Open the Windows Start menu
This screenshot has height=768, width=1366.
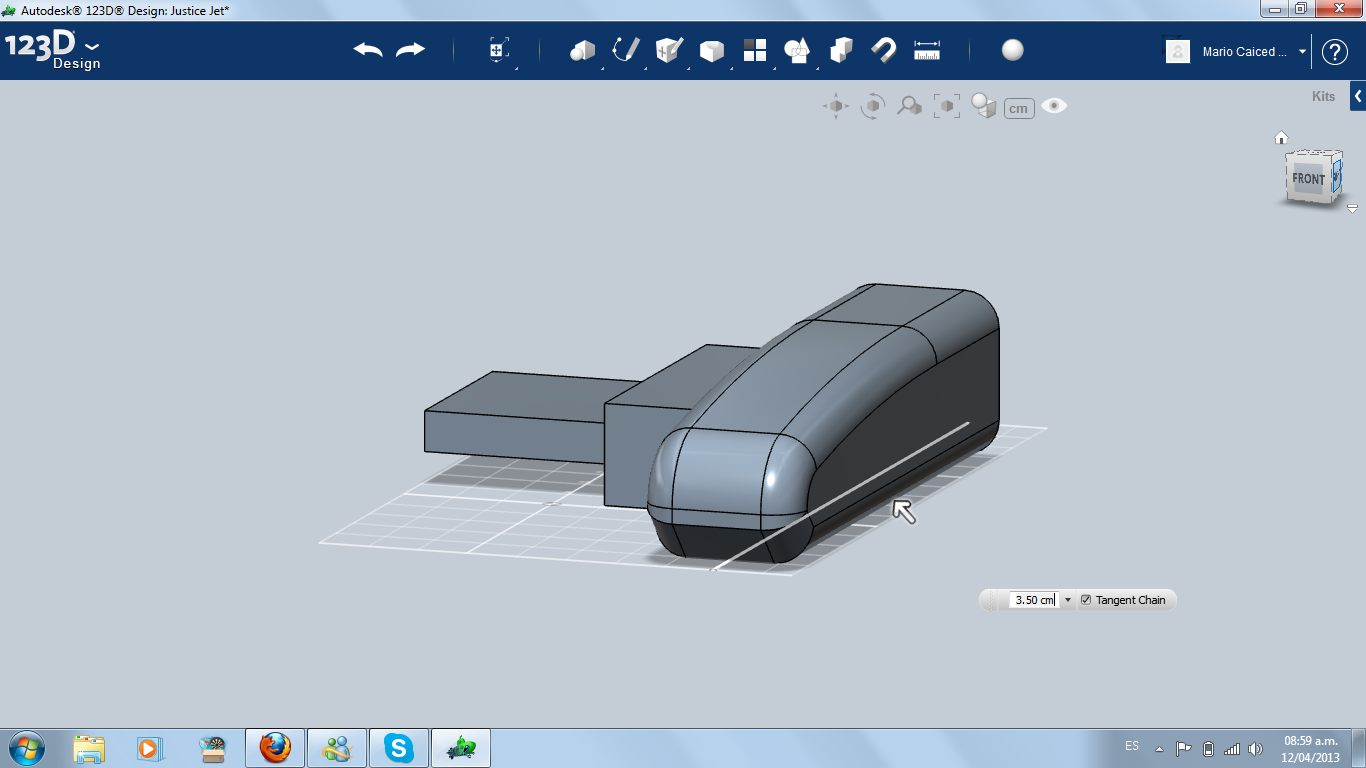[x=26, y=747]
